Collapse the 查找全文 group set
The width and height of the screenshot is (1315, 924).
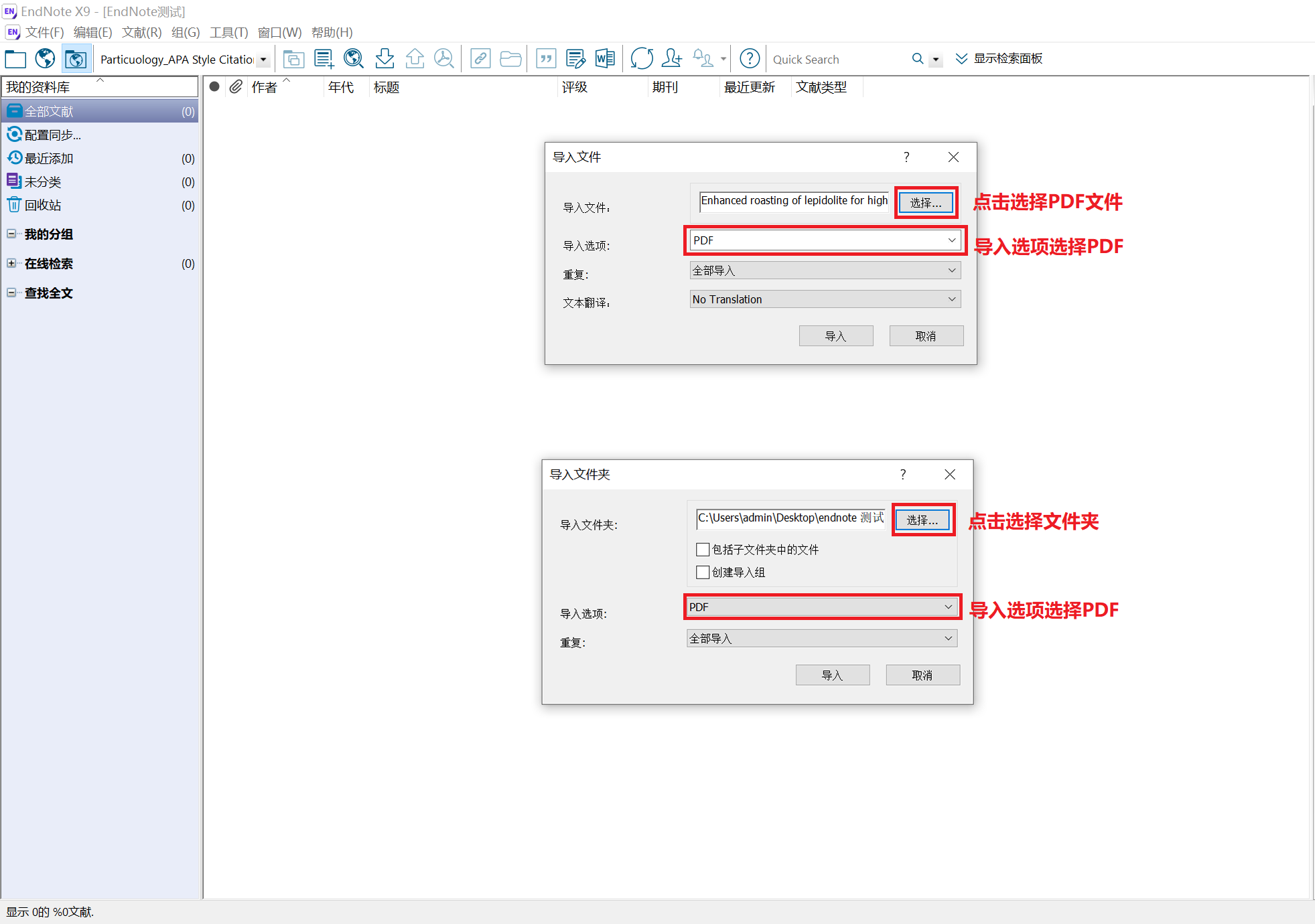[x=11, y=293]
